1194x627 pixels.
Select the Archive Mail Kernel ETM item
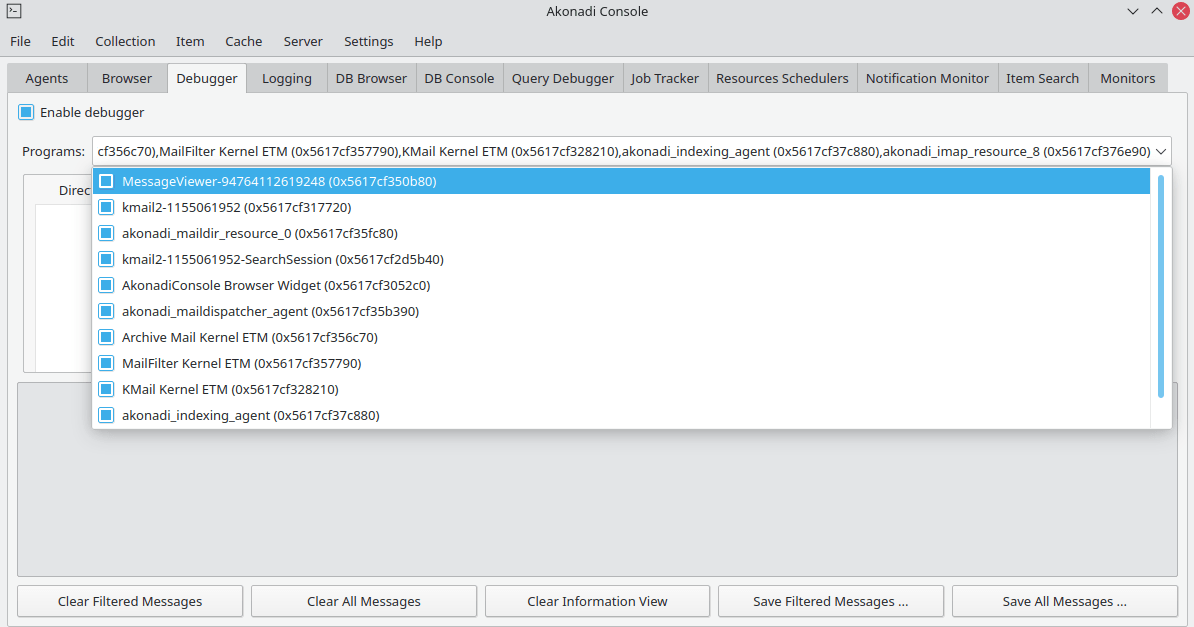click(x=249, y=338)
